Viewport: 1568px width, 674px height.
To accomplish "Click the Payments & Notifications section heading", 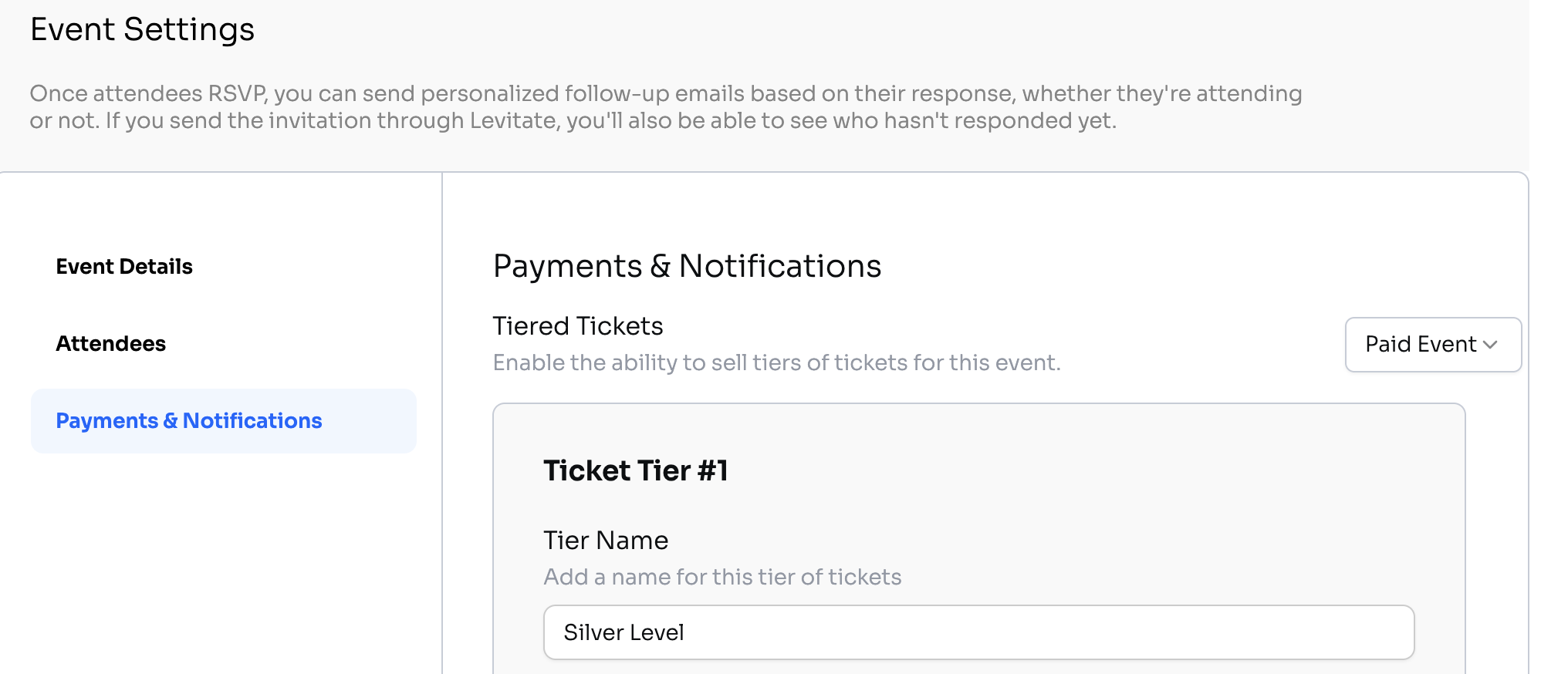I will coord(687,266).
